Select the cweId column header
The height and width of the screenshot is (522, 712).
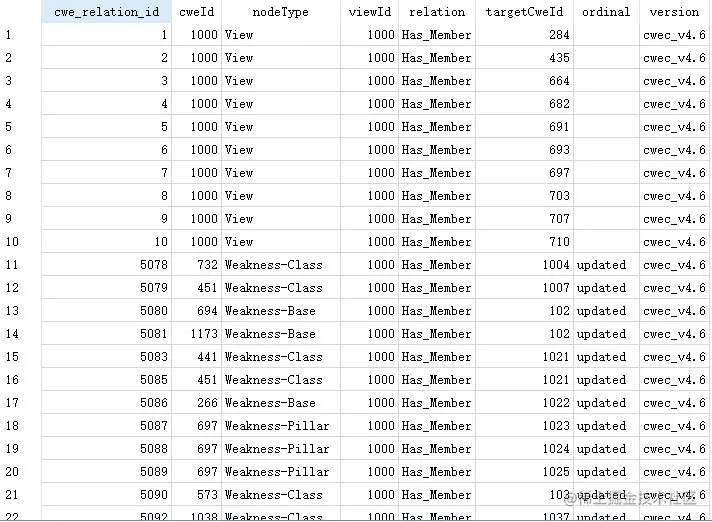pos(196,11)
